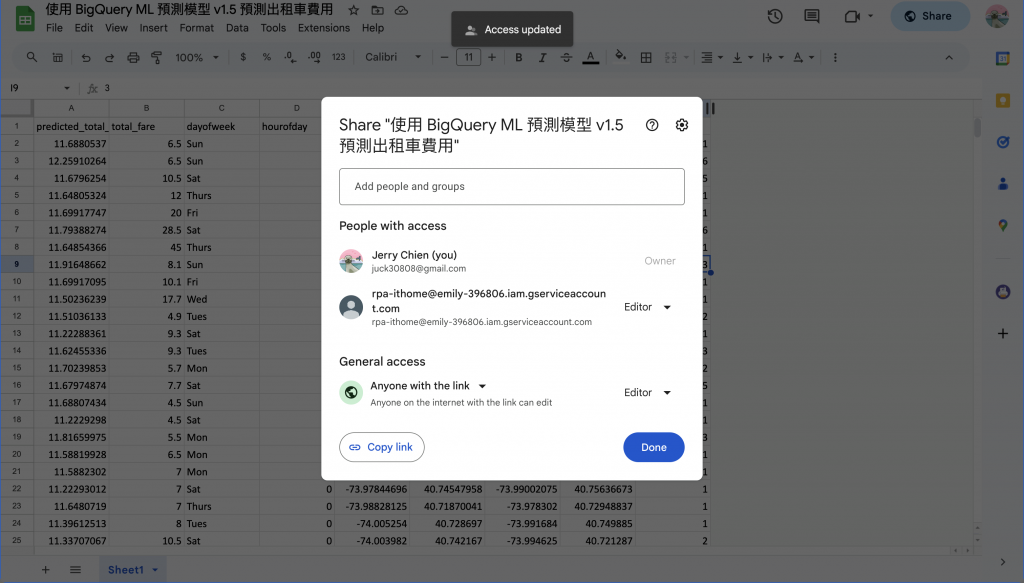
Task: Star the spreadsheet document
Action: [x=353, y=10]
